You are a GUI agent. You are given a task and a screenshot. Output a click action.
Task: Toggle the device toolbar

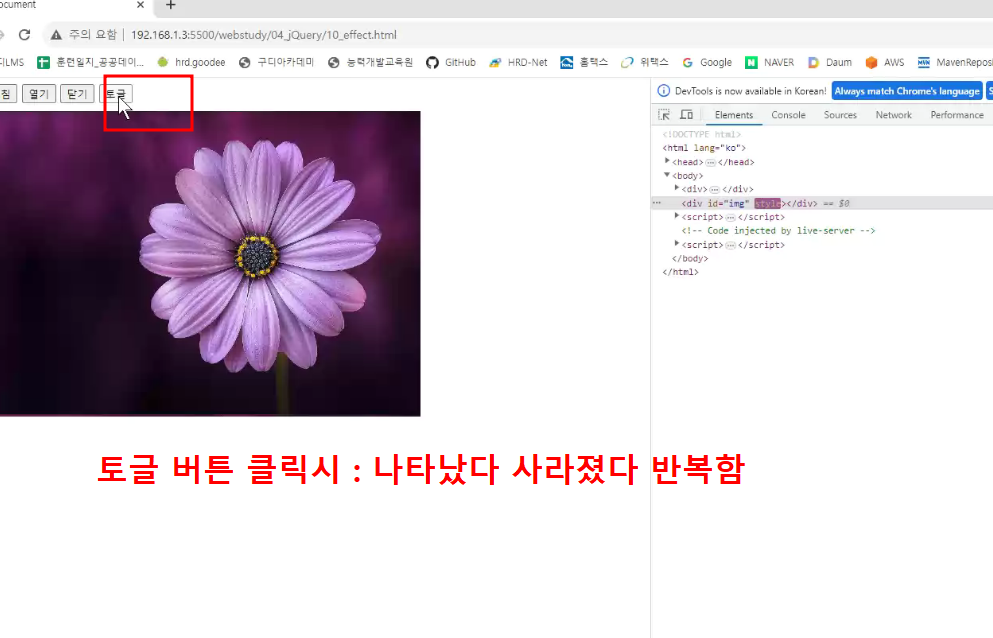686,115
